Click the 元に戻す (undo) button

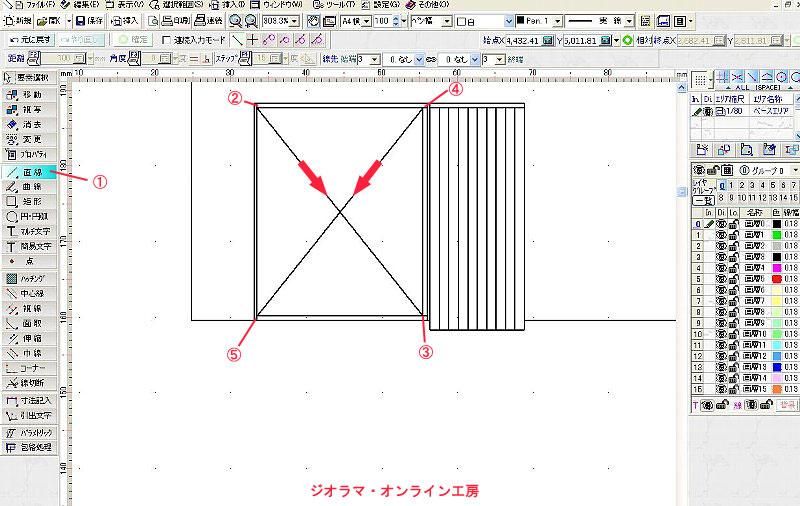[29, 40]
